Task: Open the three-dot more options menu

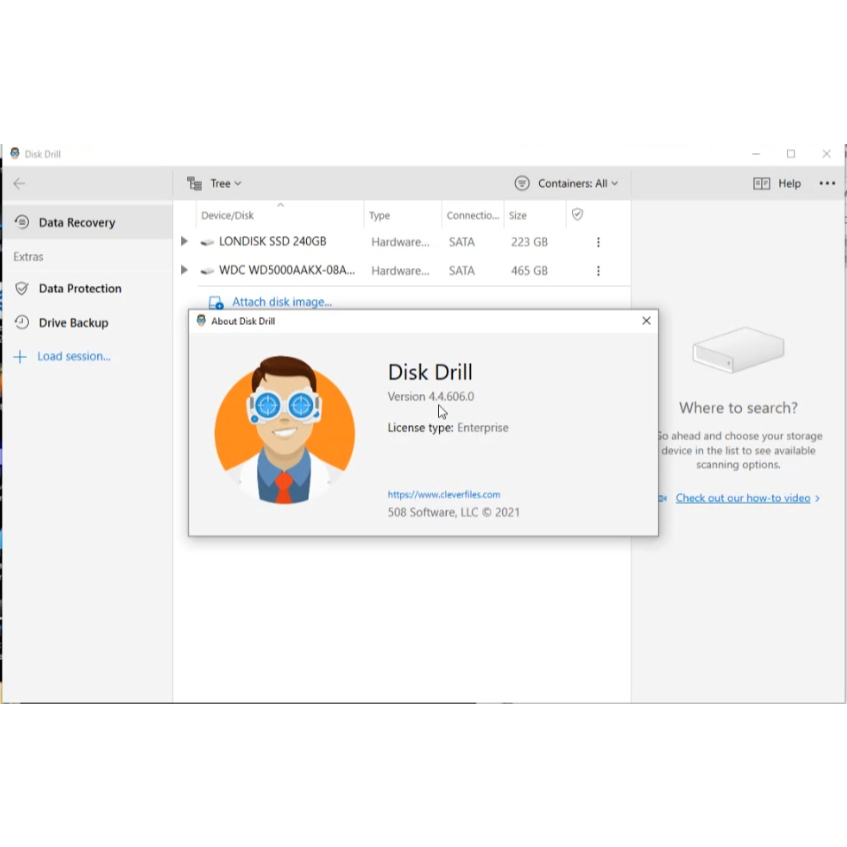Action: (827, 183)
